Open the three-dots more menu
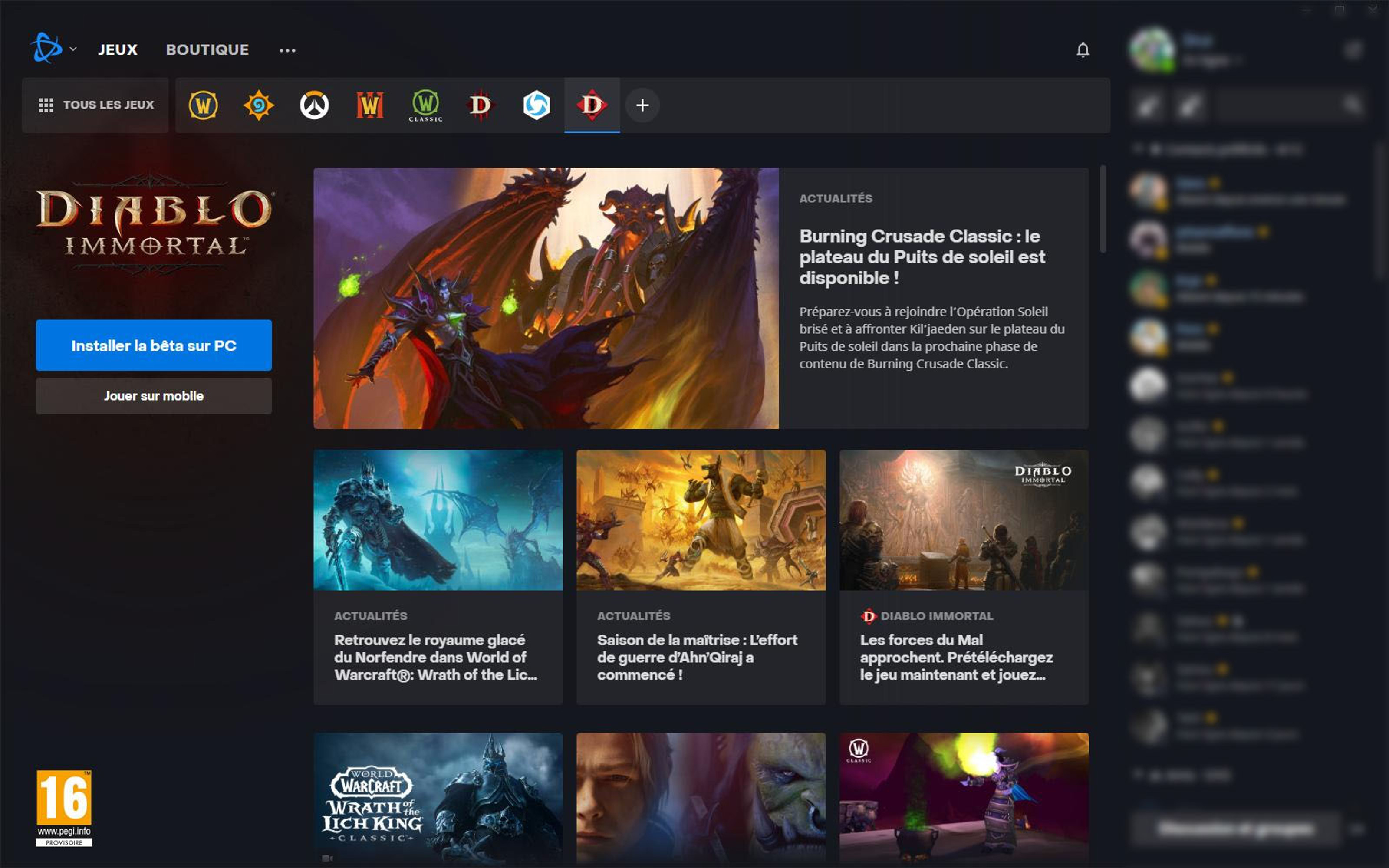Screen dimensions: 1389x868 287,50
